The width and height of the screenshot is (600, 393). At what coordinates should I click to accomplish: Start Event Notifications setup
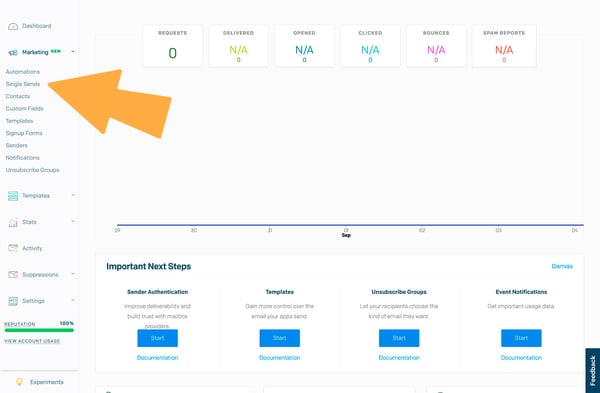(521, 338)
